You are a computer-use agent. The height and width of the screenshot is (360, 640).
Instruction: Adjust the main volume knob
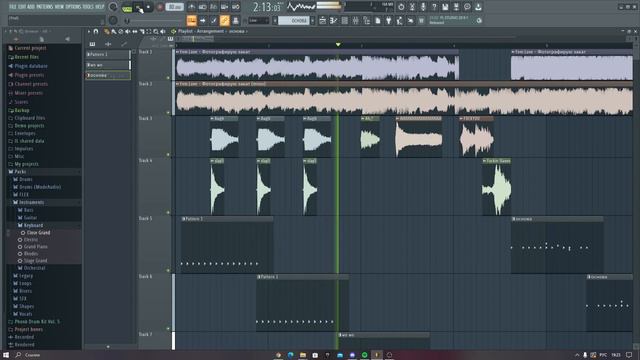tap(113, 7)
